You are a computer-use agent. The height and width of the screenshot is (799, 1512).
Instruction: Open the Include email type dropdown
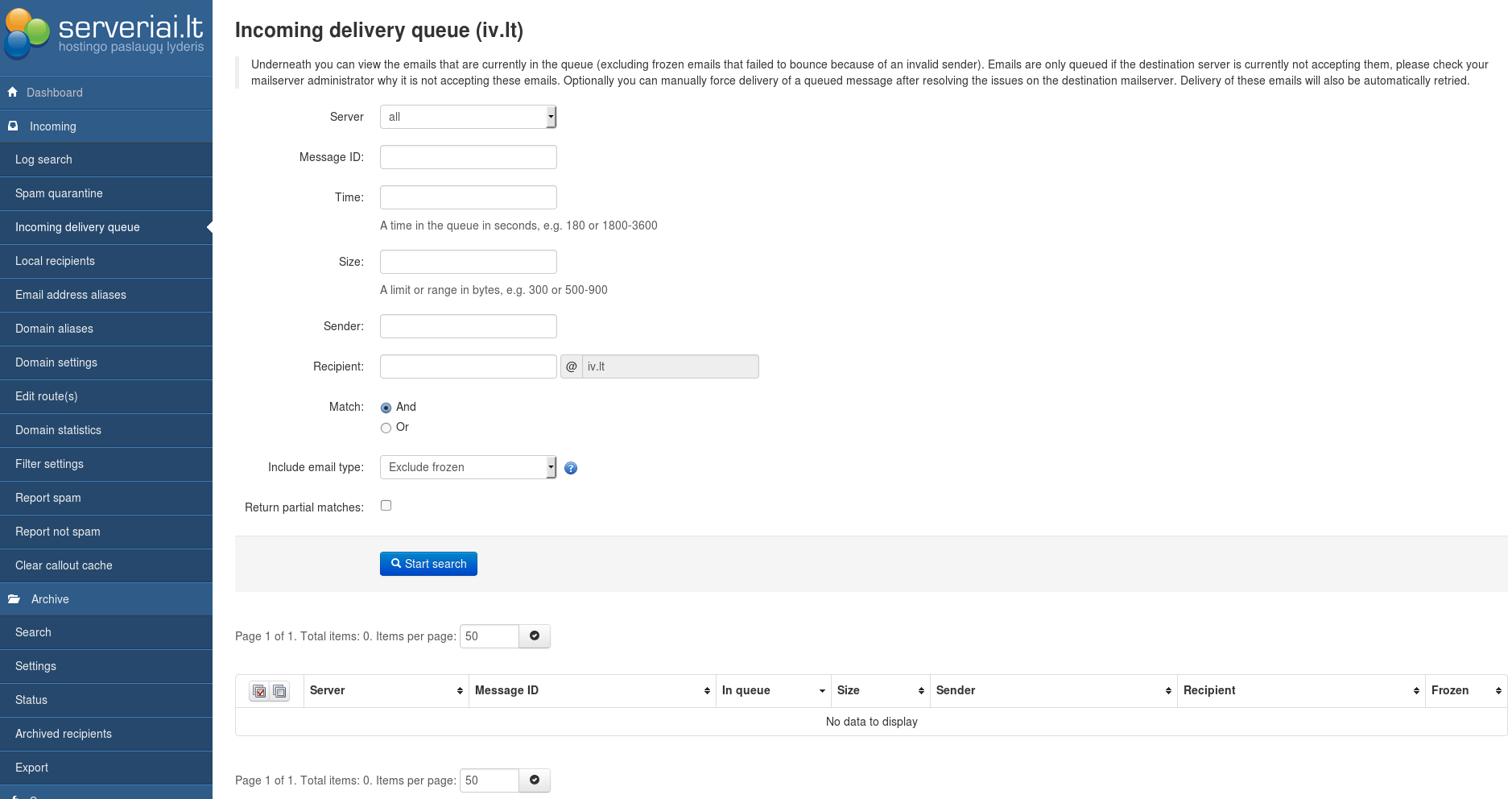(468, 467)
